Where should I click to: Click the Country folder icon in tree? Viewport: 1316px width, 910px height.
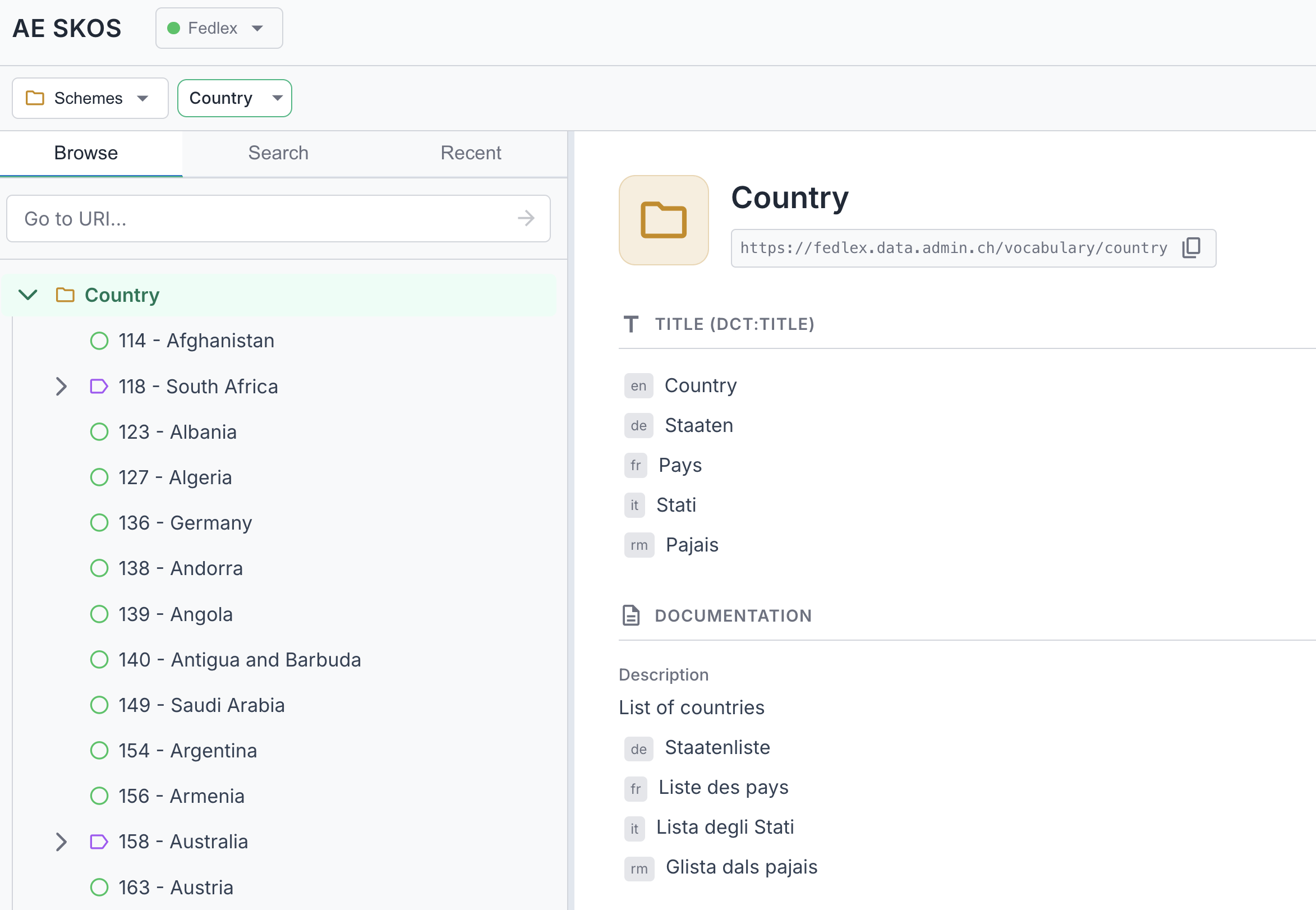click(65, 295)
